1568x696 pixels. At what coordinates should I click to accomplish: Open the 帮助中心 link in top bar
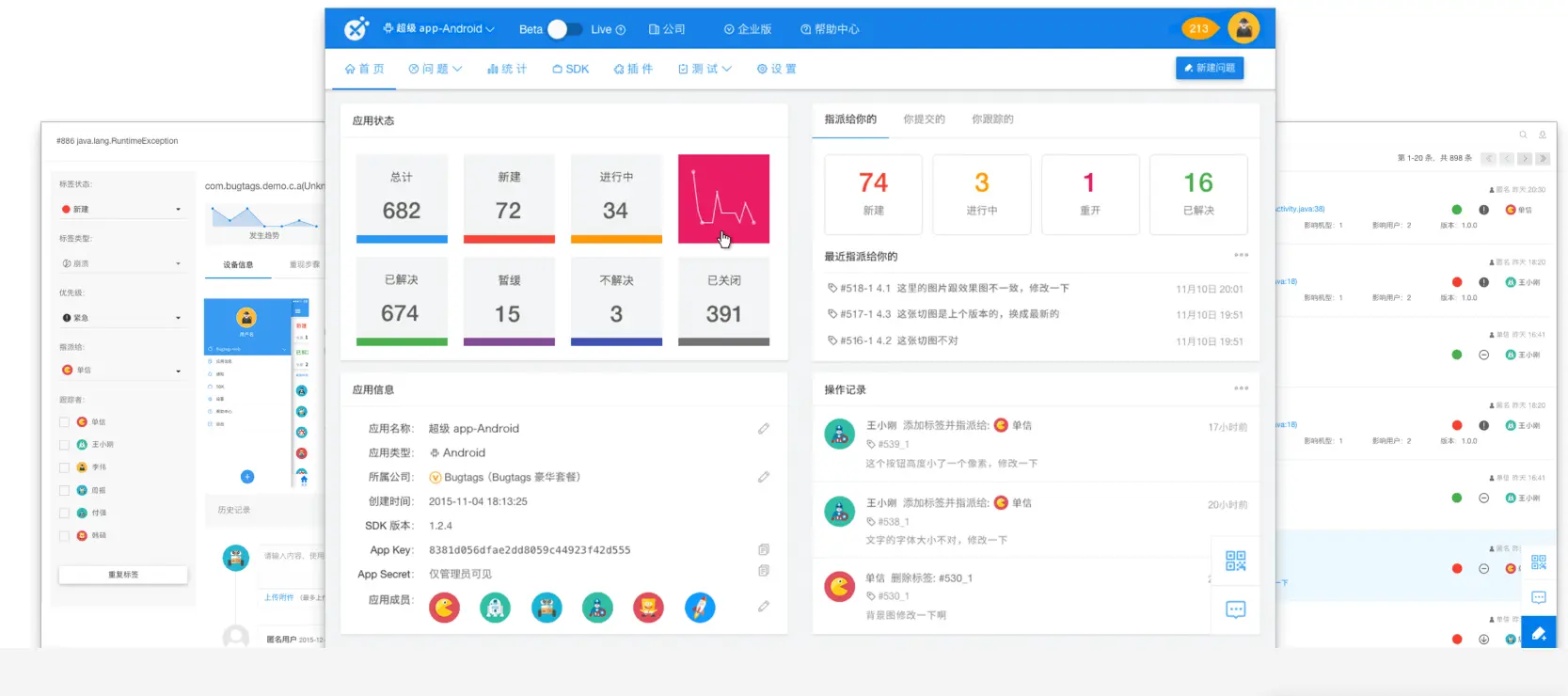pyautogui.click(x=830, y=30)
